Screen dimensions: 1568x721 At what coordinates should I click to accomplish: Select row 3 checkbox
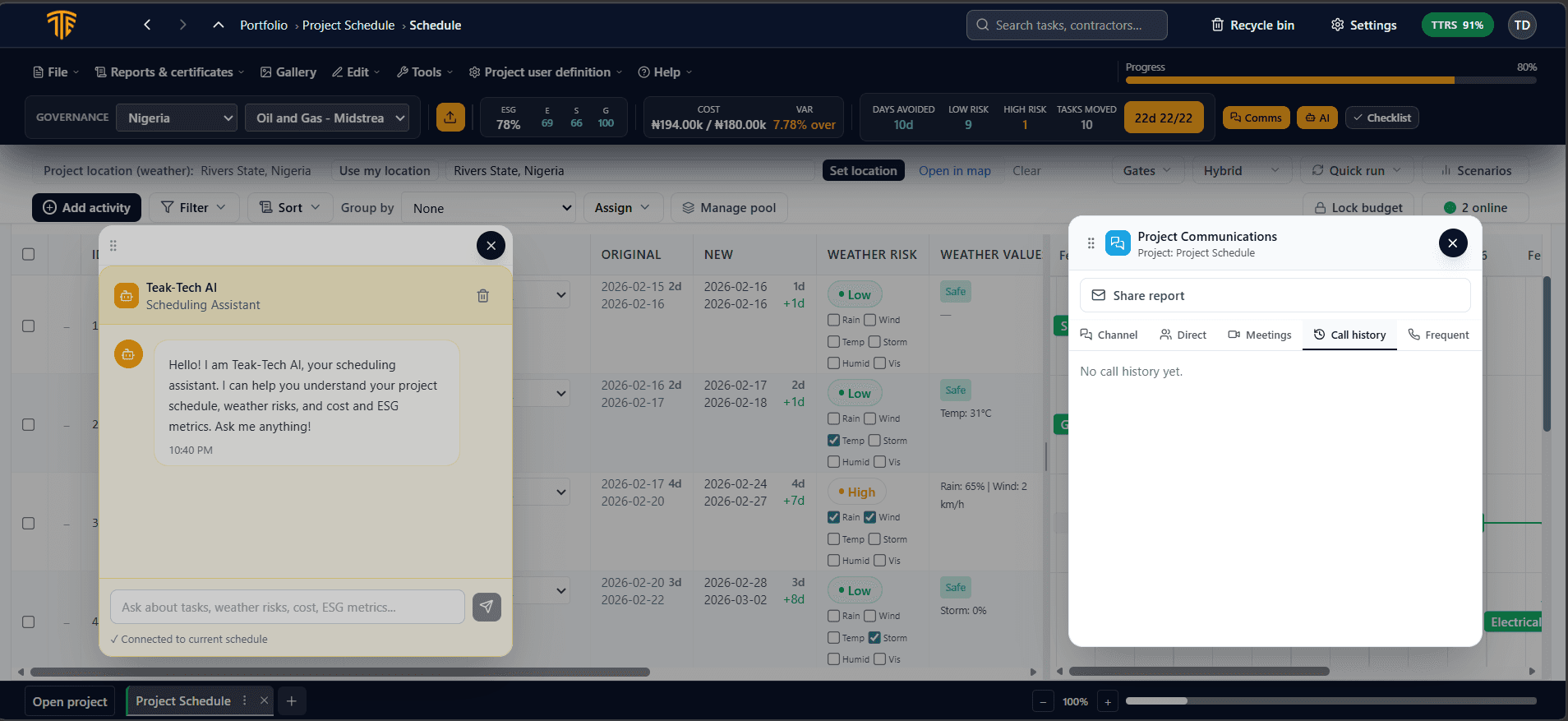point(28,523)
